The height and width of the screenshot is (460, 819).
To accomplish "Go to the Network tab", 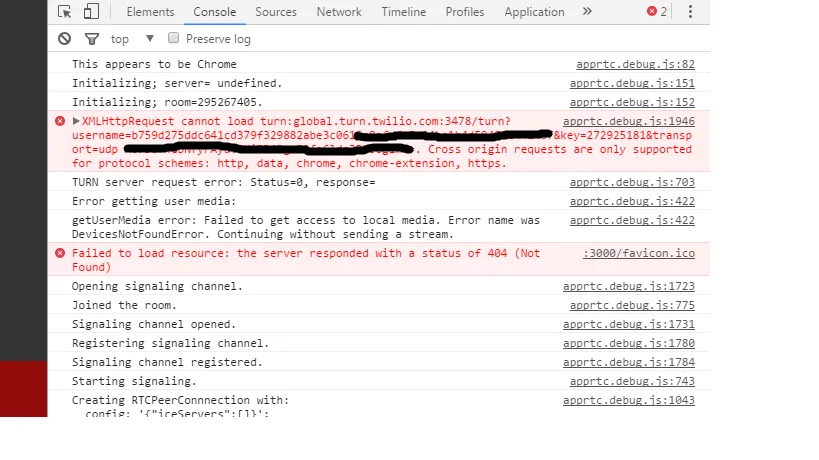I will pos(339,11).
